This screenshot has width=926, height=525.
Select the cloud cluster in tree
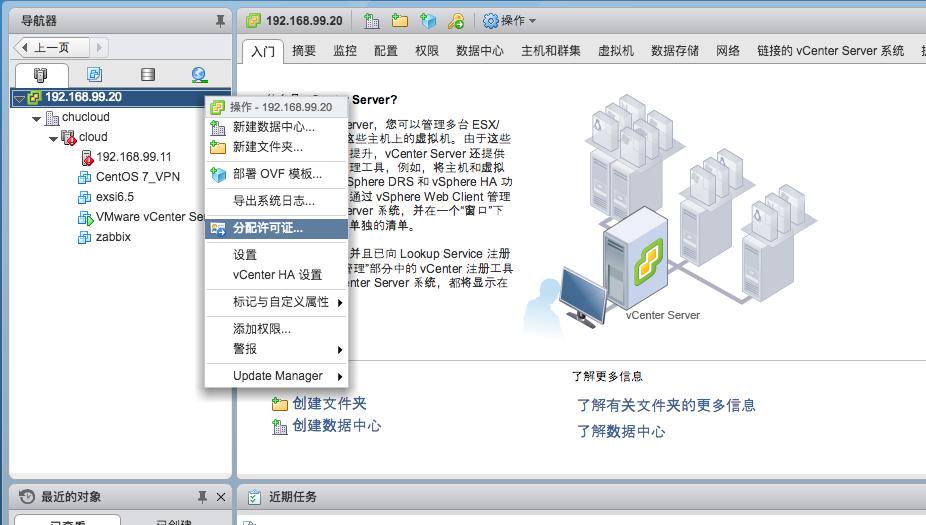click(x=93, y=137)
